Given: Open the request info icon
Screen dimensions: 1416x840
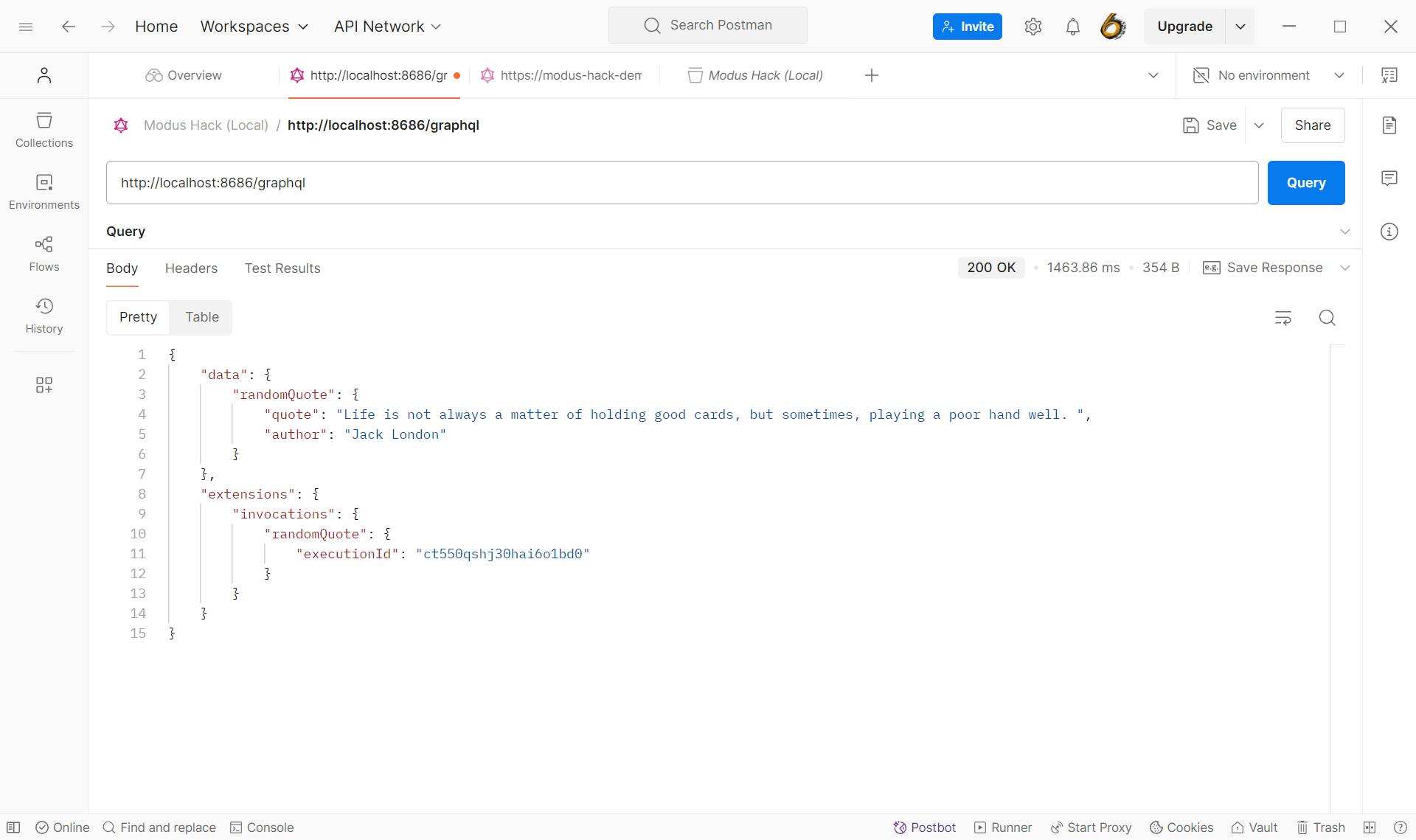Looking at the screenshot, I should (1389, 232).
